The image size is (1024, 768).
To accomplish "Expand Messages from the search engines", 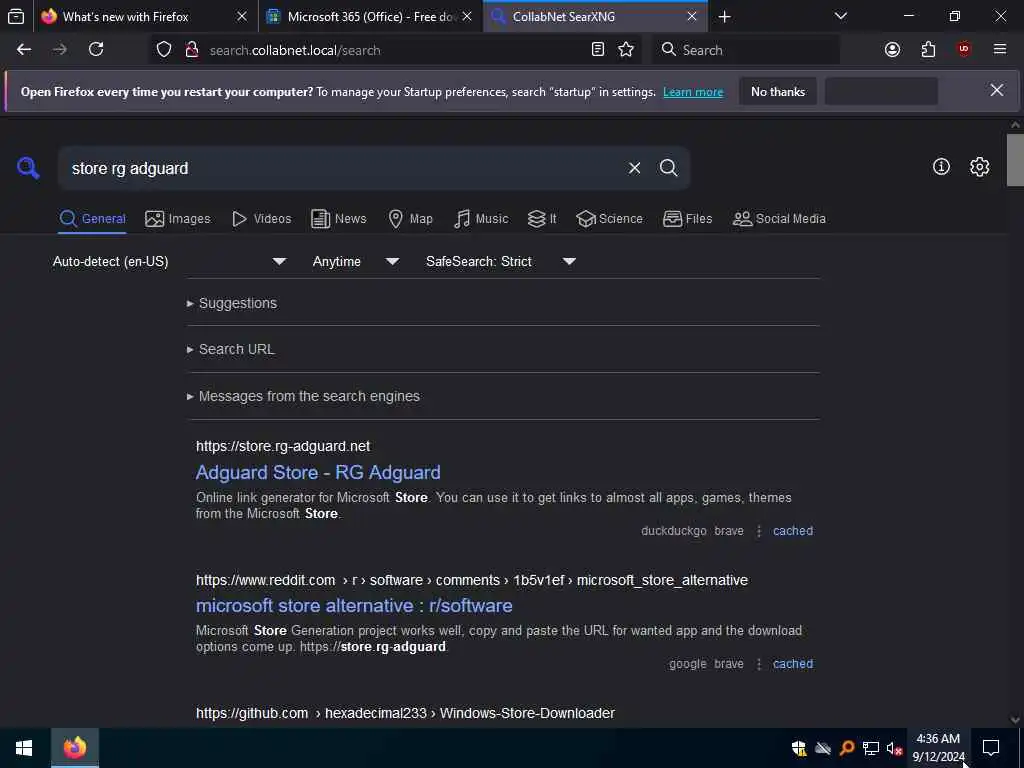I will pos(303,396).
